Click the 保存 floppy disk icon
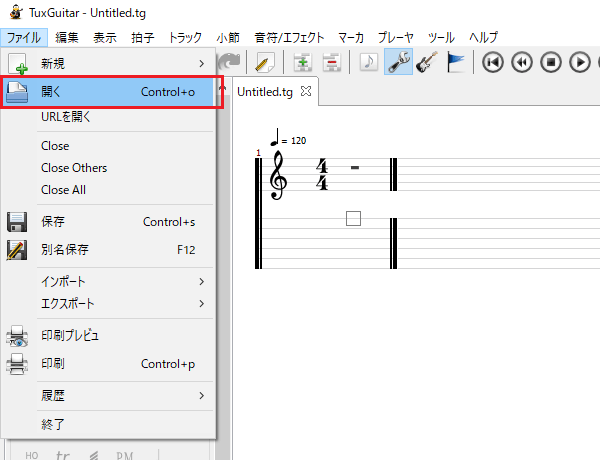The image size is (600, 460). click(17, 222)
